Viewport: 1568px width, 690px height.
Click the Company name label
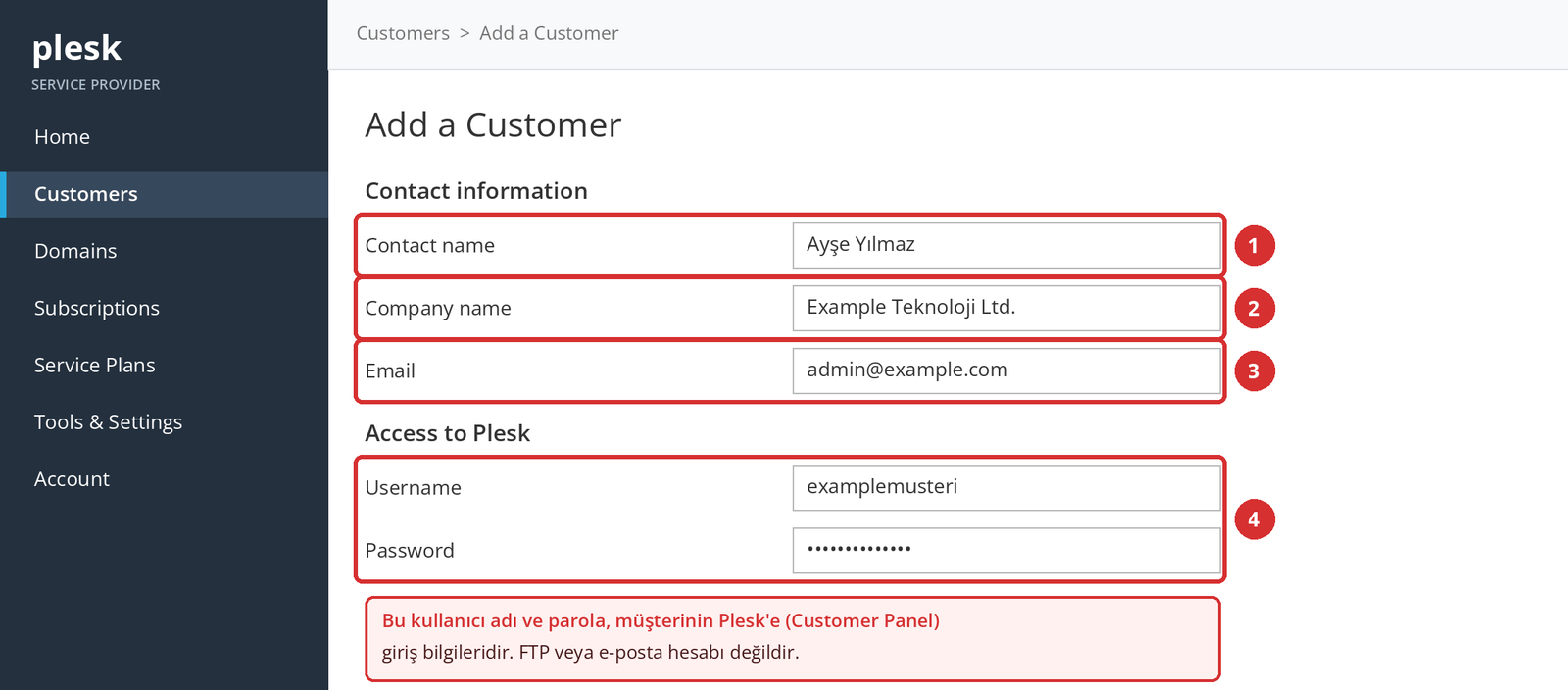tap(438, 309)
